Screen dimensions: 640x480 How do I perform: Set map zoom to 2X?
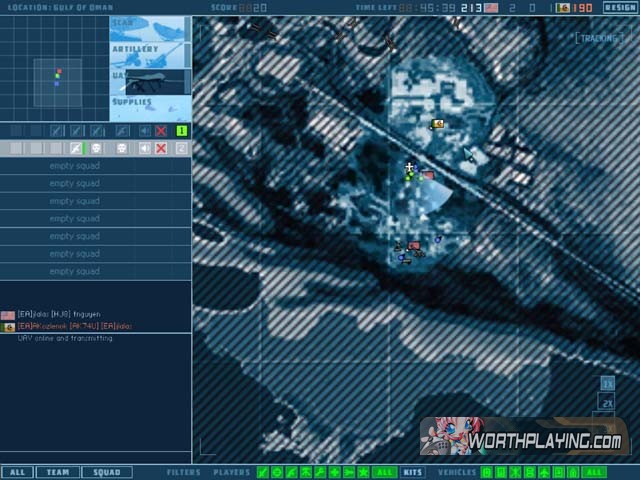(606, 402)
